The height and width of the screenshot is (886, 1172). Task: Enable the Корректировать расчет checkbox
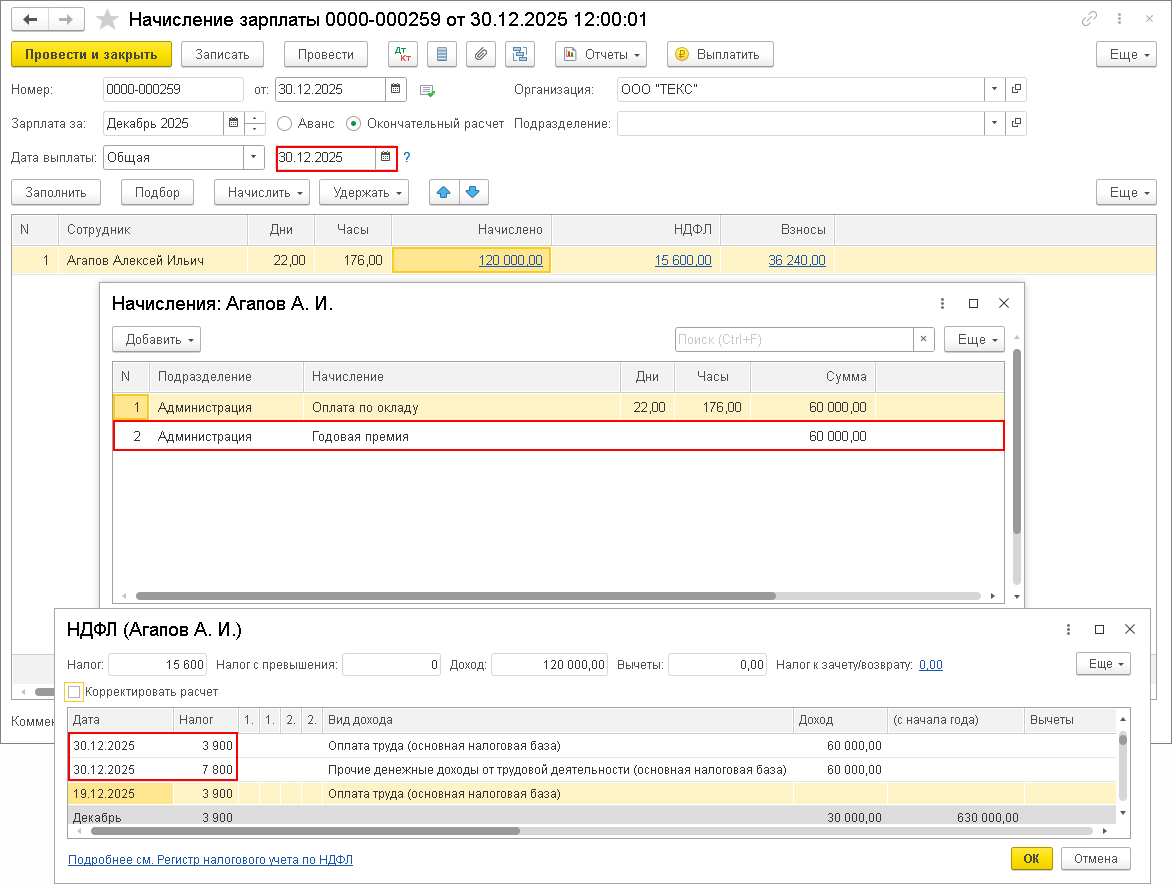(x=74, y=692)
